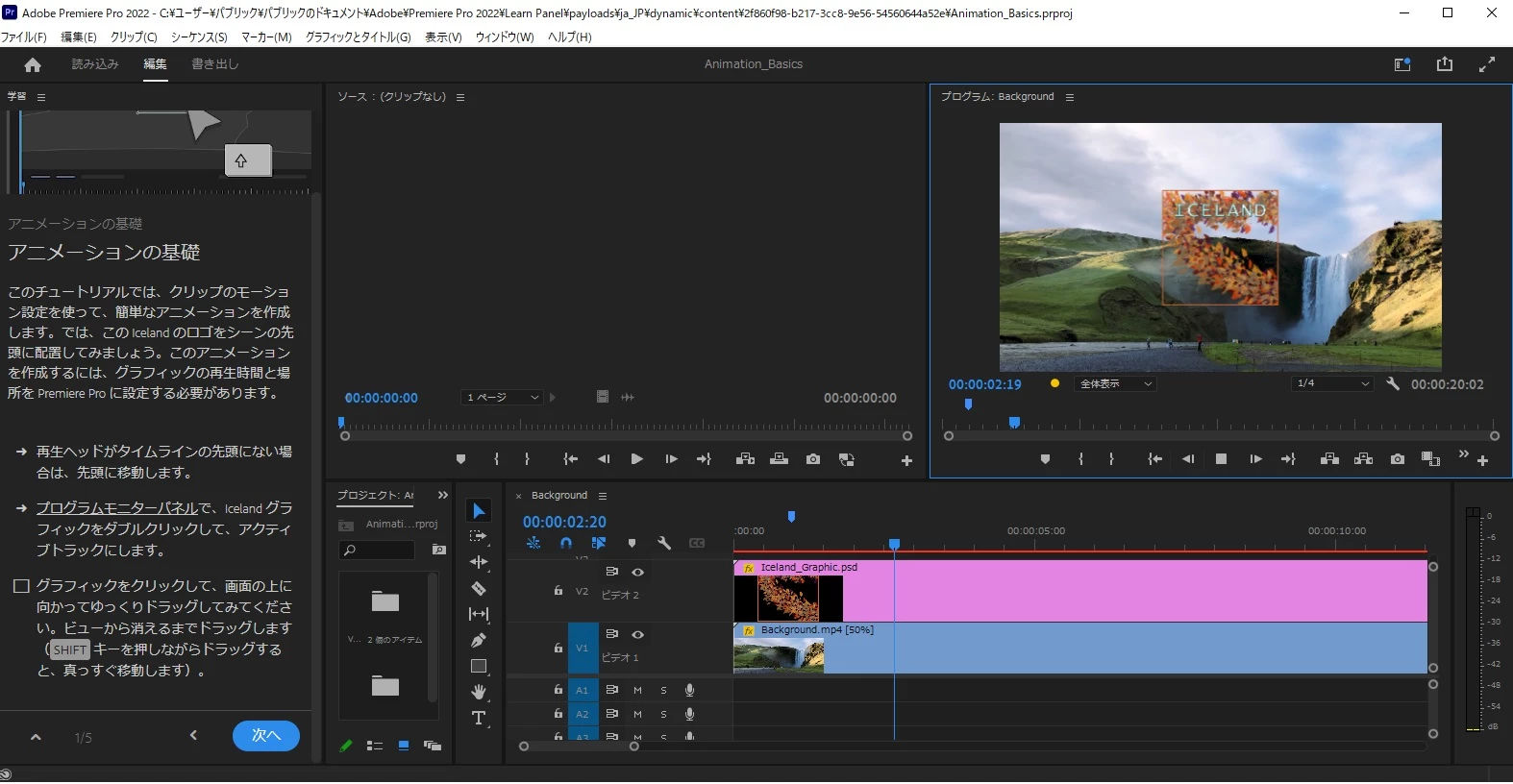Expand more Program transport buttons chevron
This screenshot has width=1513, height=784.
[1463, 453]
